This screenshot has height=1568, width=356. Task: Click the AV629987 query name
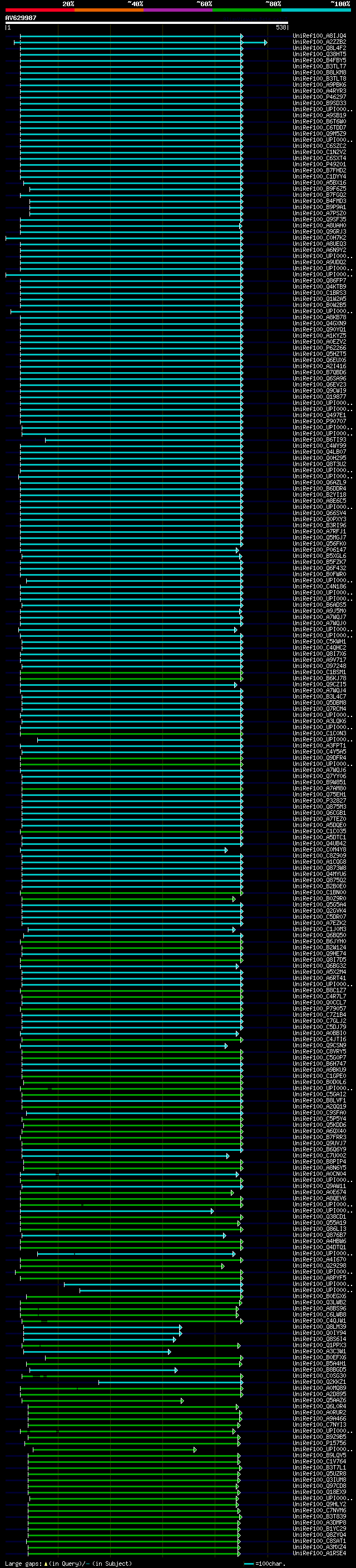coord(21,18)
